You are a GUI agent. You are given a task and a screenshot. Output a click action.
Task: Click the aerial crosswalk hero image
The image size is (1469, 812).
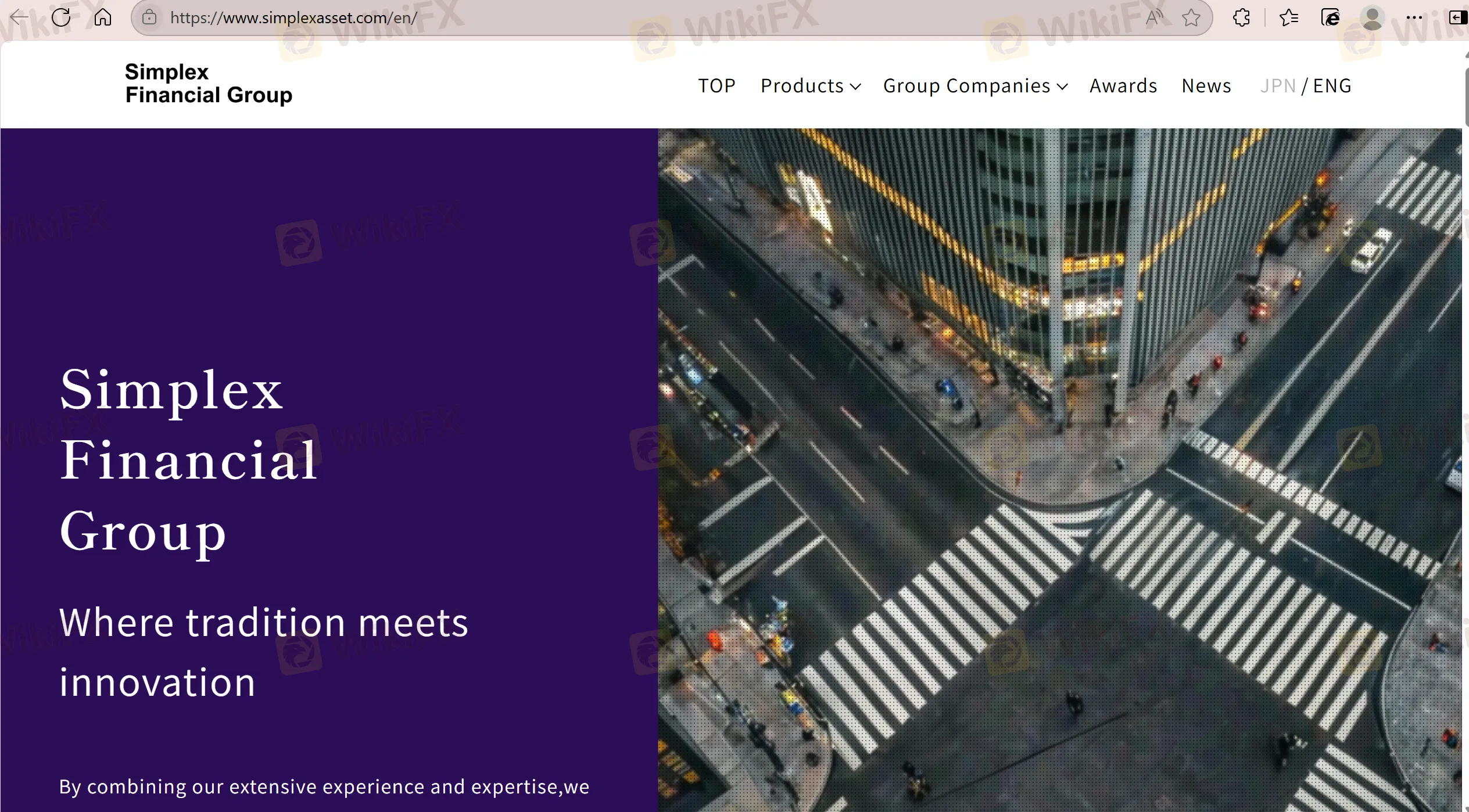(x=1060, y=470)
